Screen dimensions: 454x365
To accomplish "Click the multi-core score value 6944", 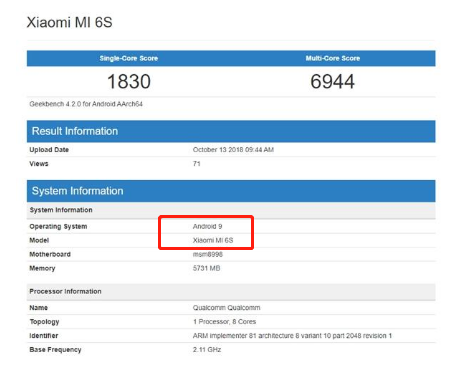I will coord(332,81).
